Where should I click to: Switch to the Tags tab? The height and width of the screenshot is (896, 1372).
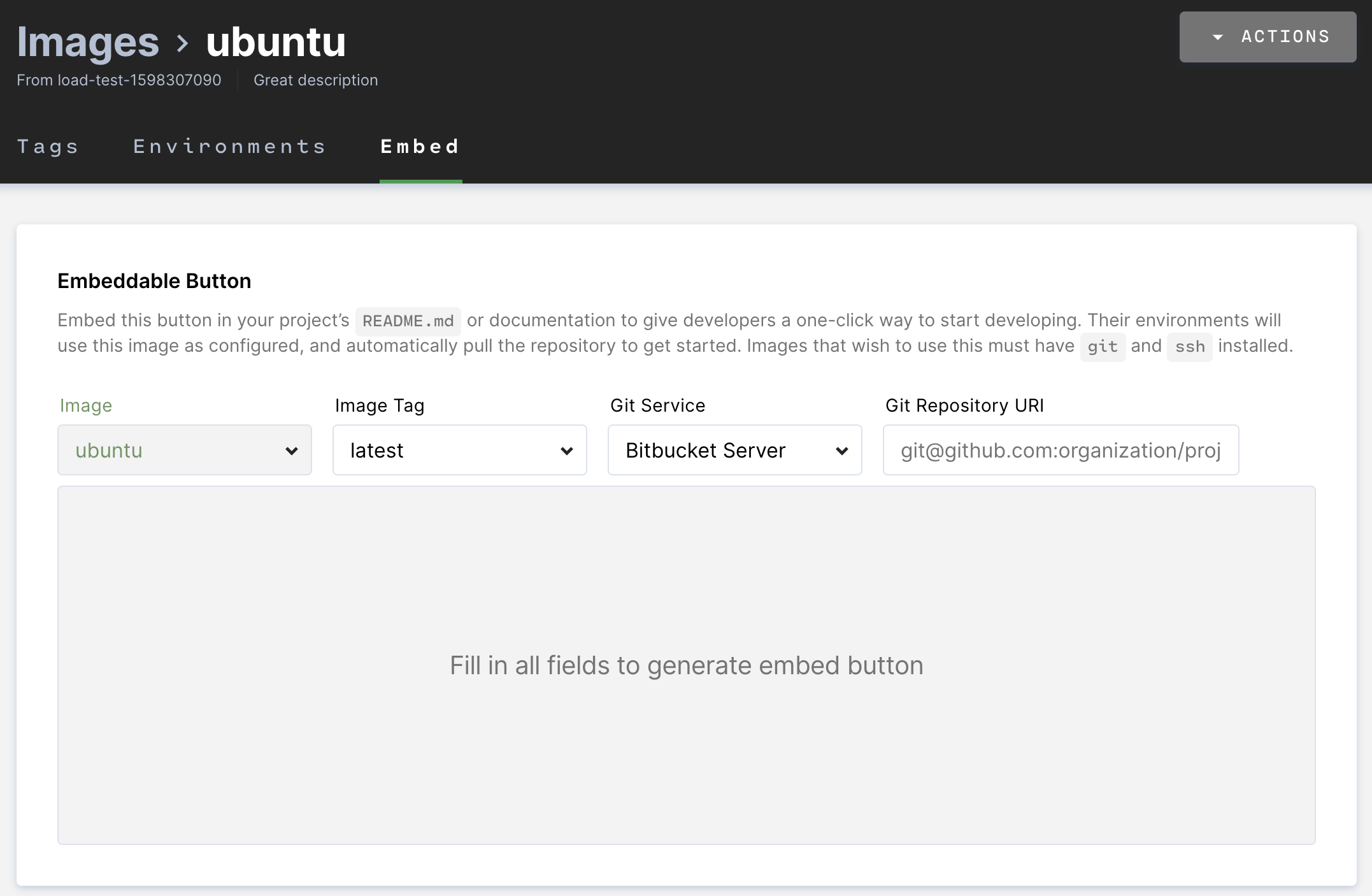tap(48, 147)
